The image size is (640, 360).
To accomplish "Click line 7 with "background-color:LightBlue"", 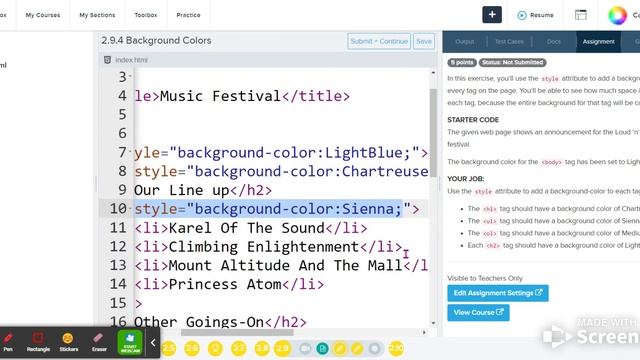I will pyautogui.click(x=281, y=153).
